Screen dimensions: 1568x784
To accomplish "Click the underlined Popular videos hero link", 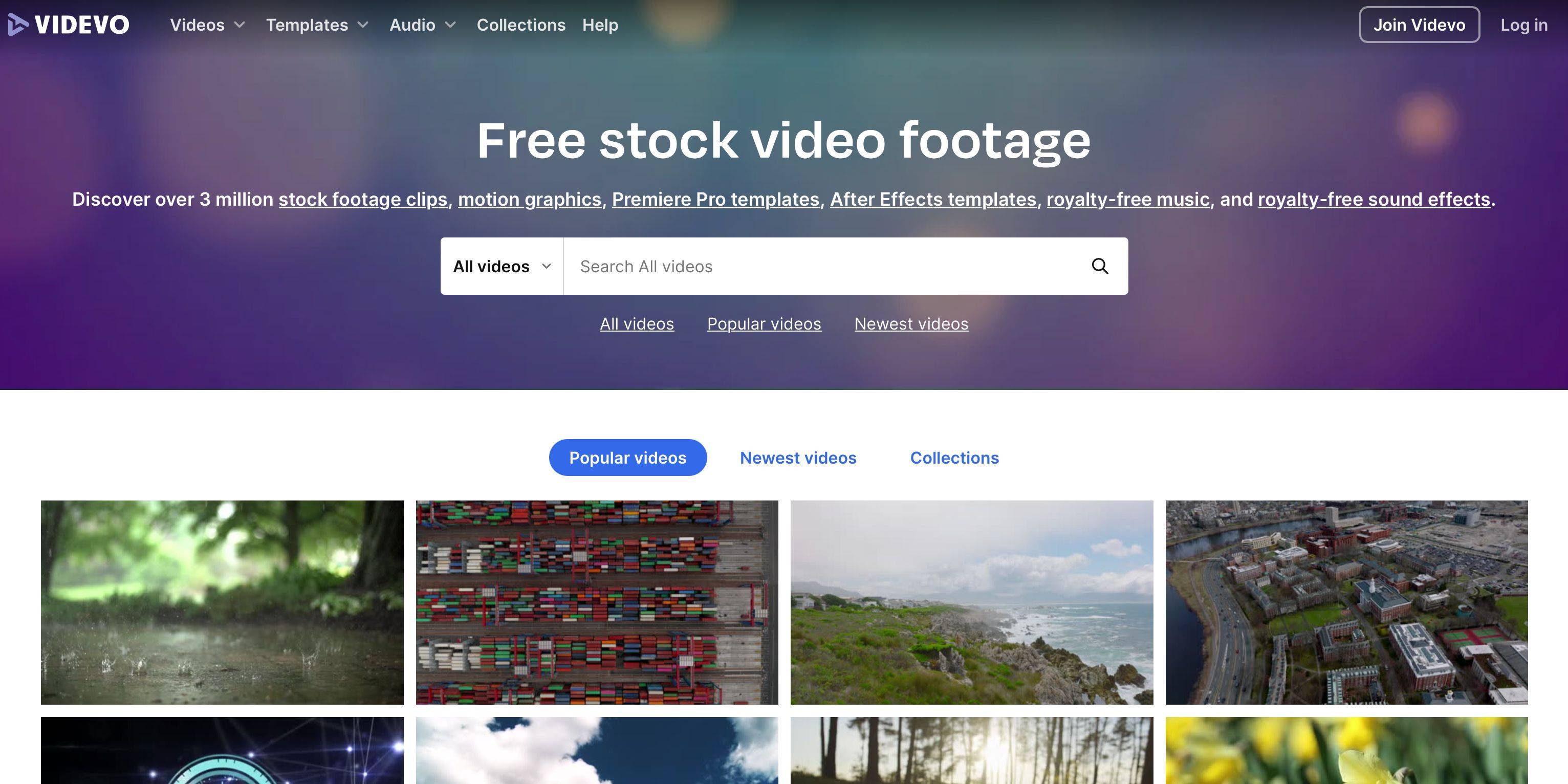I will 764,324.
